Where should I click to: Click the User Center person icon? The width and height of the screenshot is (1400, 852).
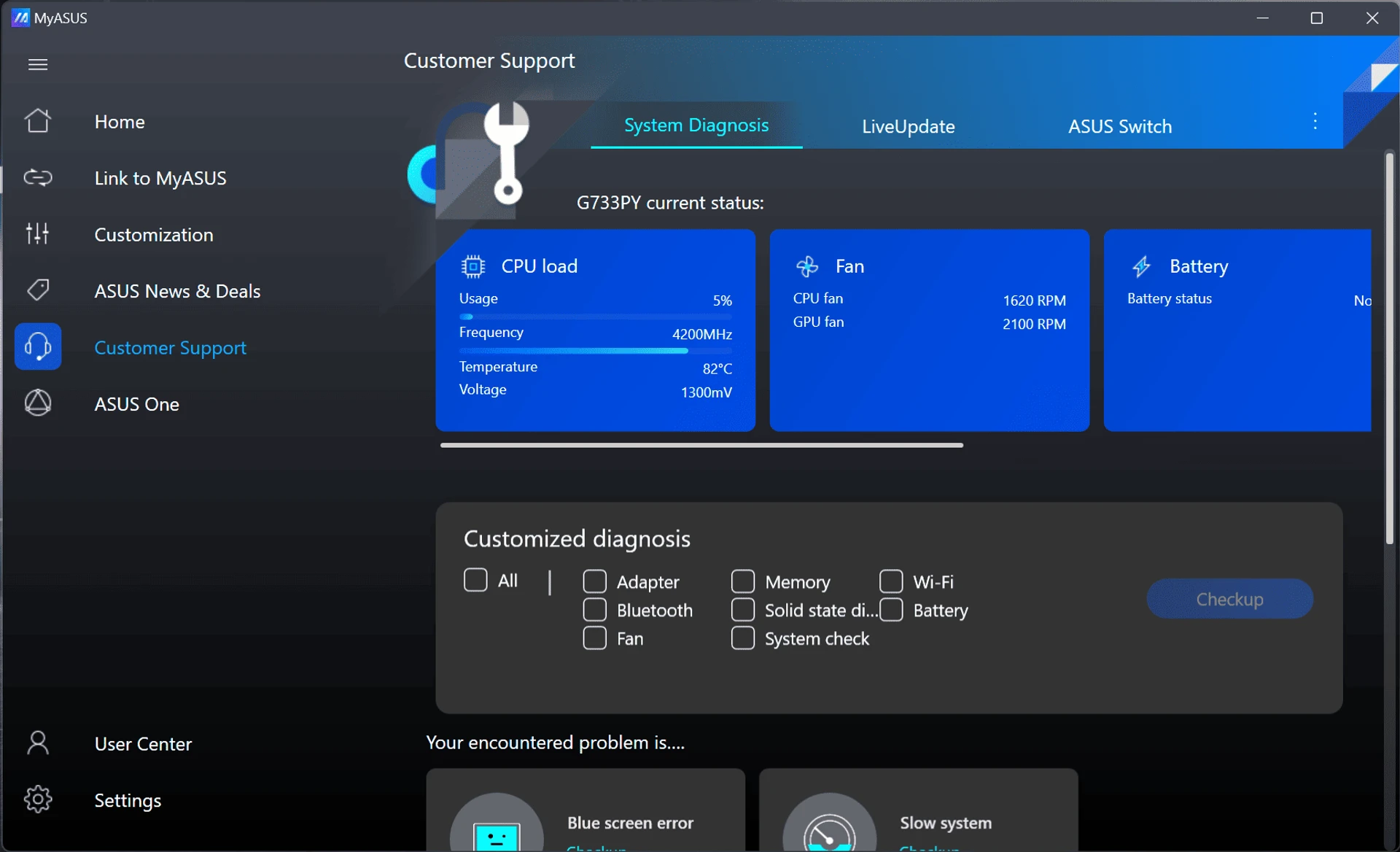pos(38,743)
